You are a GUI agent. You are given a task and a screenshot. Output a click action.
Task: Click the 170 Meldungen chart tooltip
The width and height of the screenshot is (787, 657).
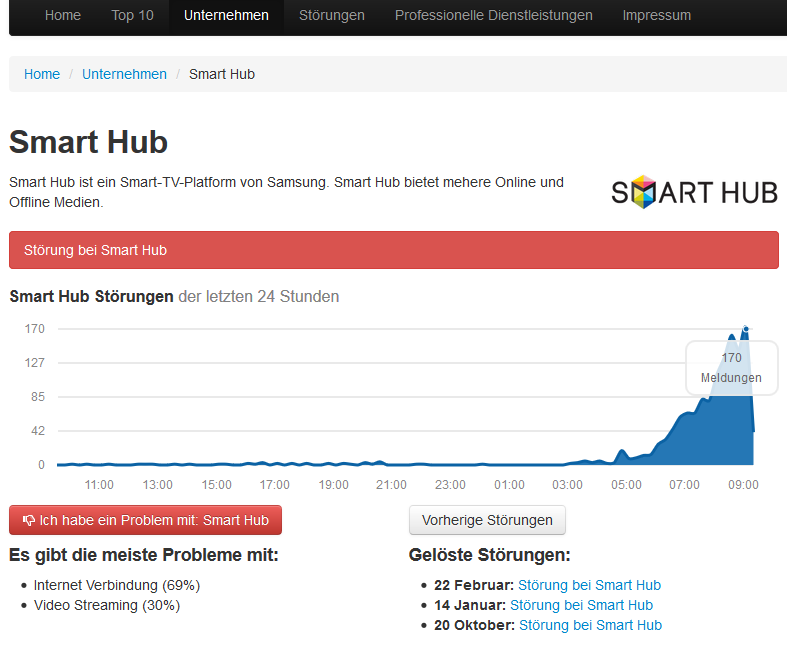(x=732, y=368)
